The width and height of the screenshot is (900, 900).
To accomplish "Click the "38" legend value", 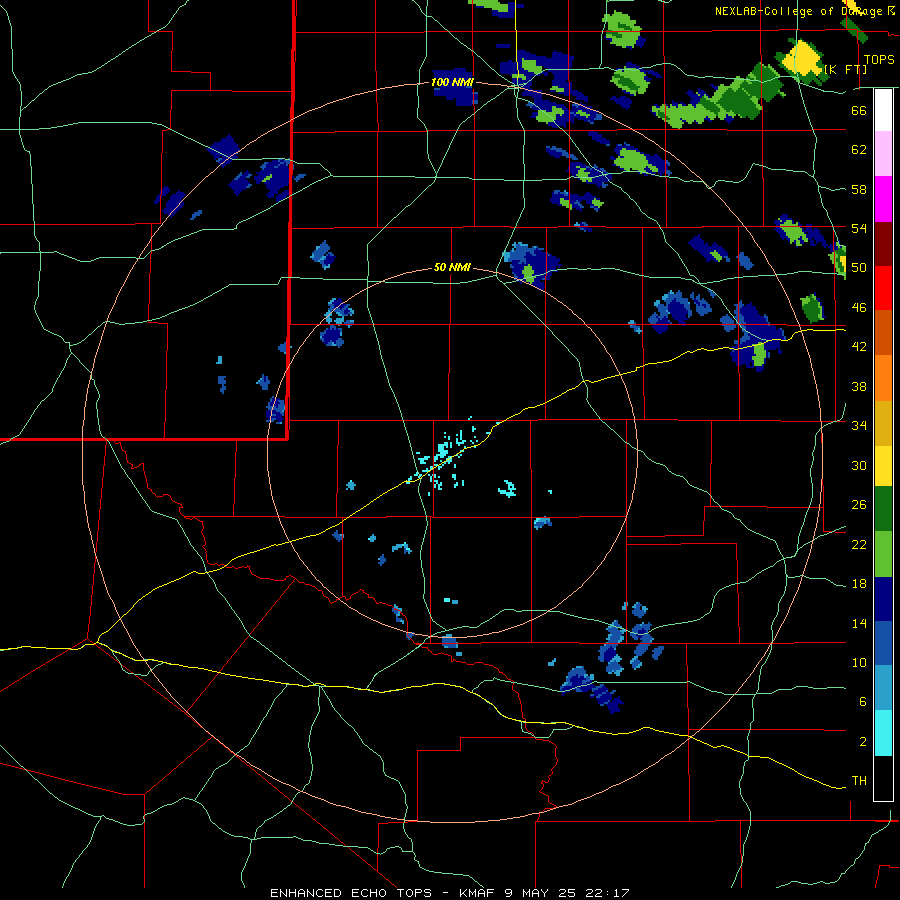I will [x=859, y=386].
